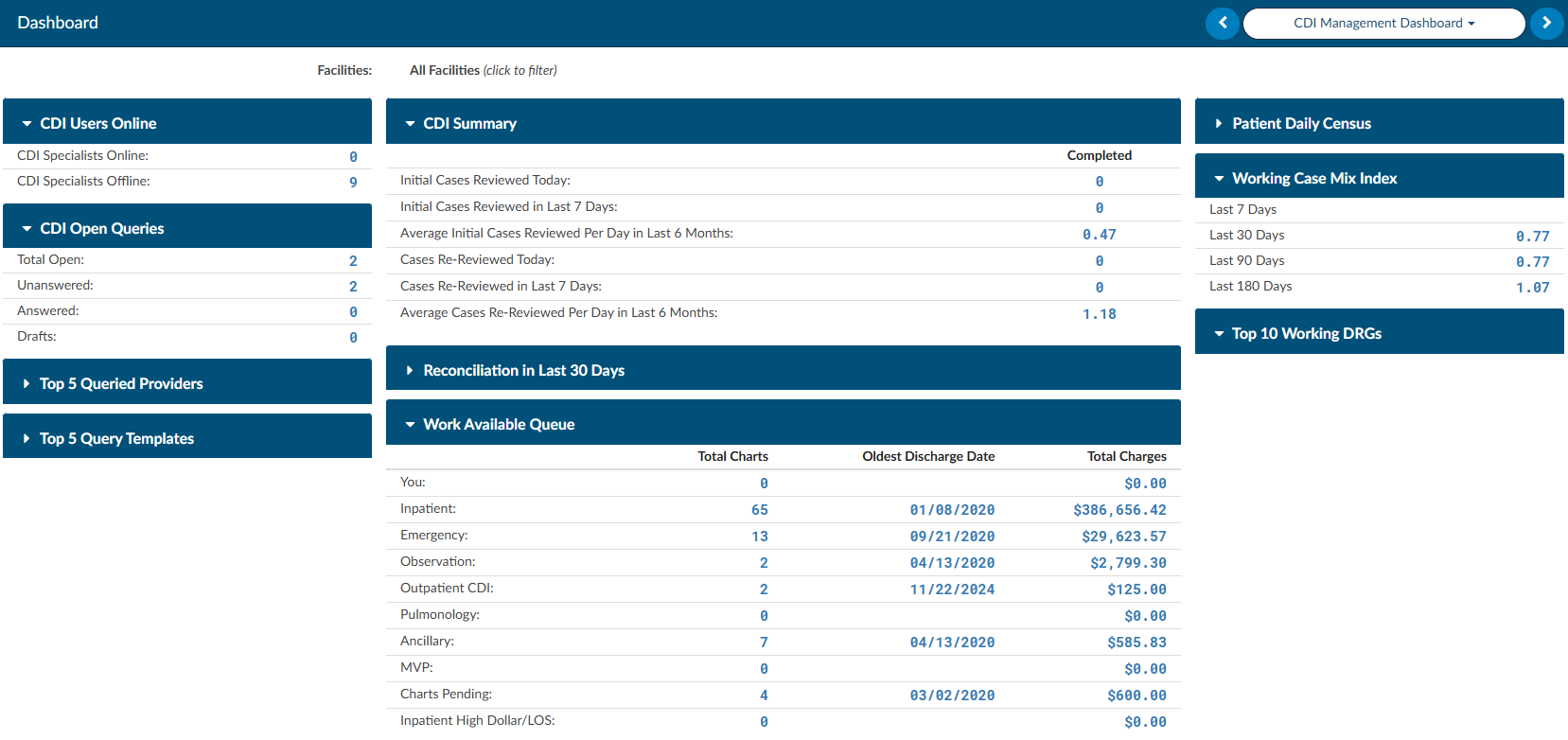Click Cases Re-Reviewed Today value
Screen dimensions: 1568x740
point(1100,261)
